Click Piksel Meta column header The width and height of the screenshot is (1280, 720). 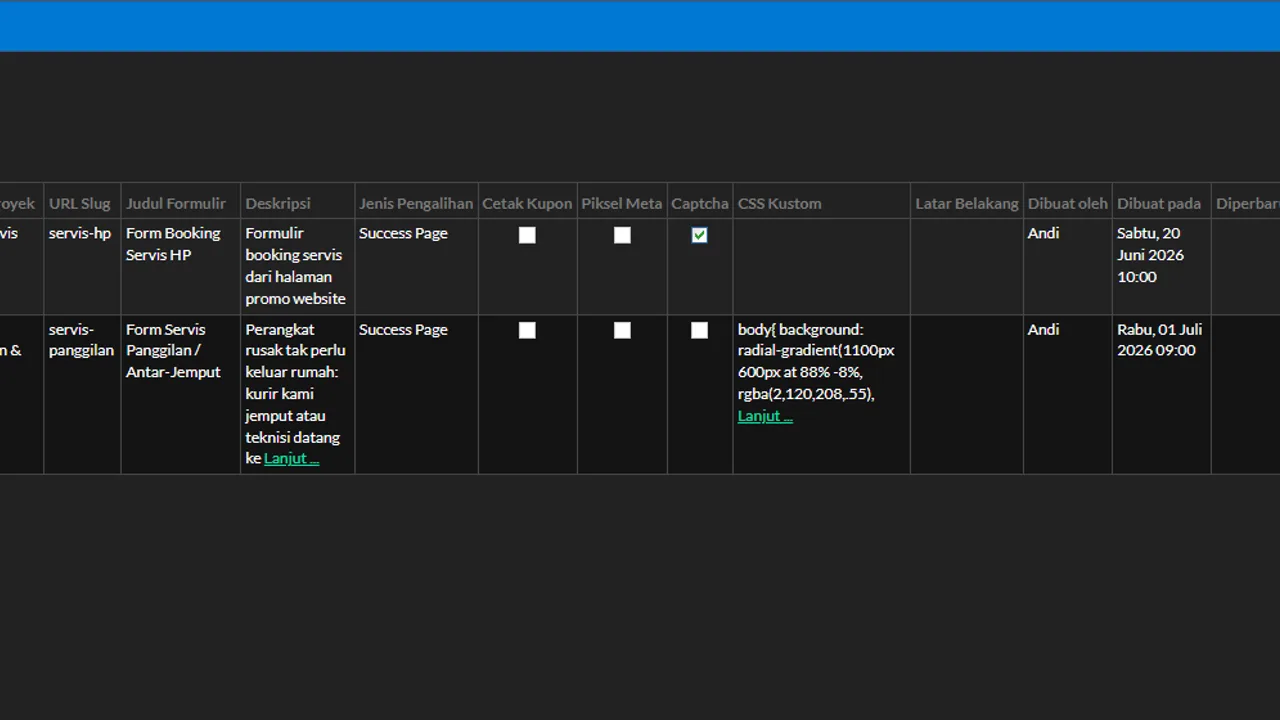622,203
